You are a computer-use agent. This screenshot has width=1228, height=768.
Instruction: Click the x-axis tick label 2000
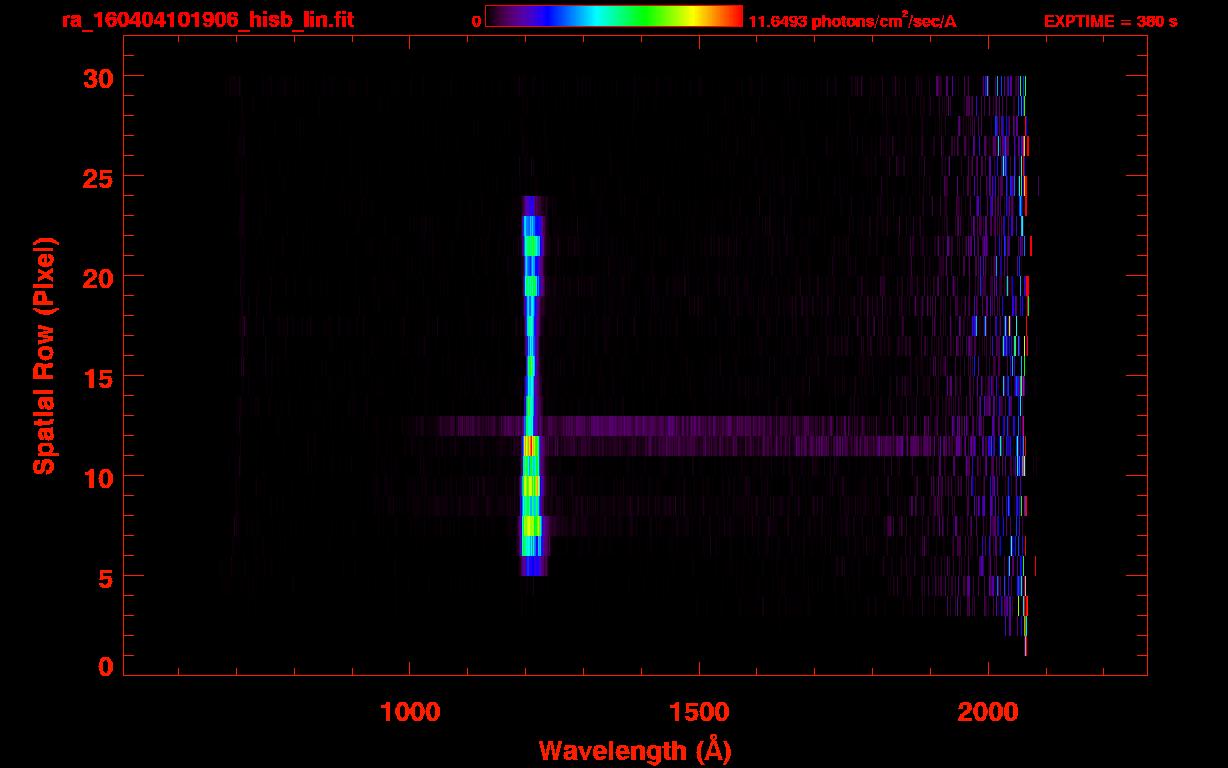click(988, 711)
